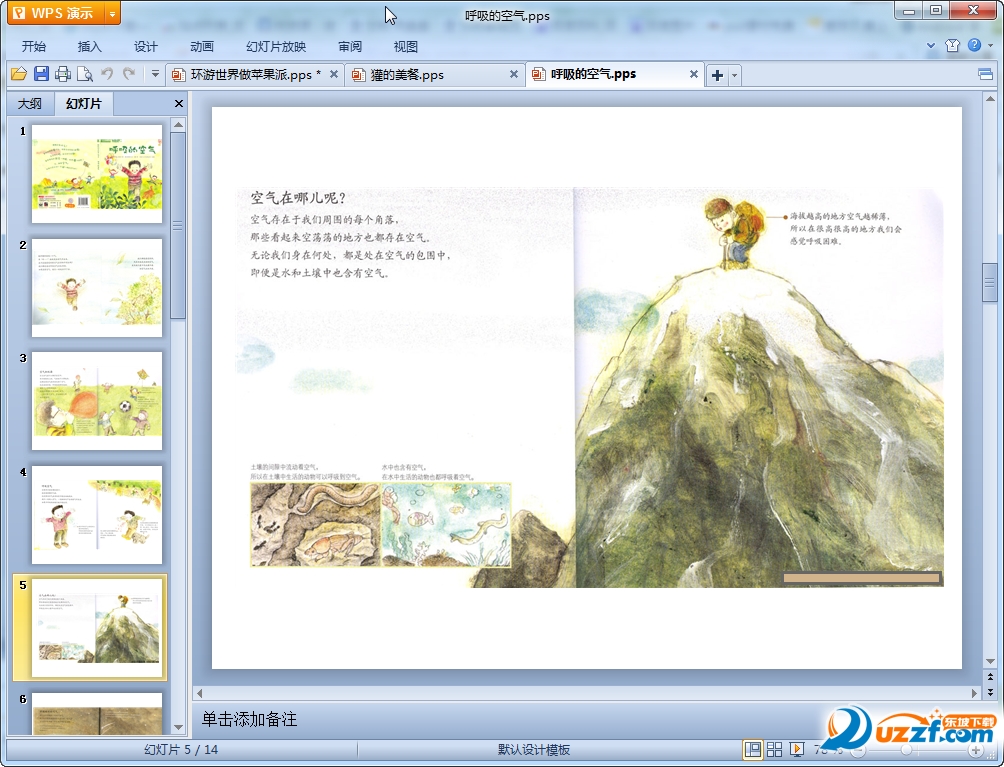The image size is (1004, 767).
Task: Redo the last action
Action: coord(129,74)
